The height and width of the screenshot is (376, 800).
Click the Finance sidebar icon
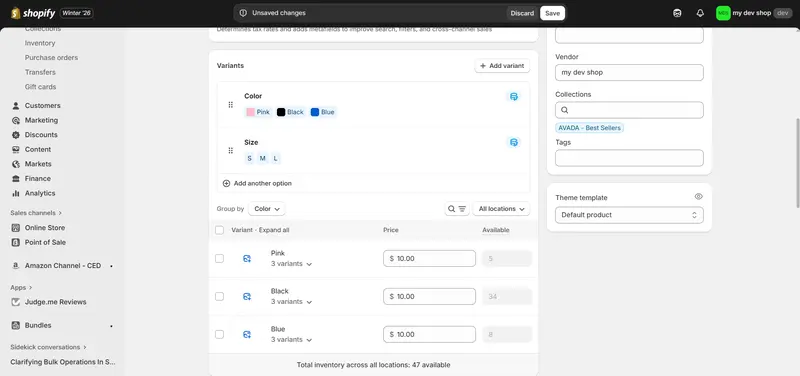coord(15,179)
